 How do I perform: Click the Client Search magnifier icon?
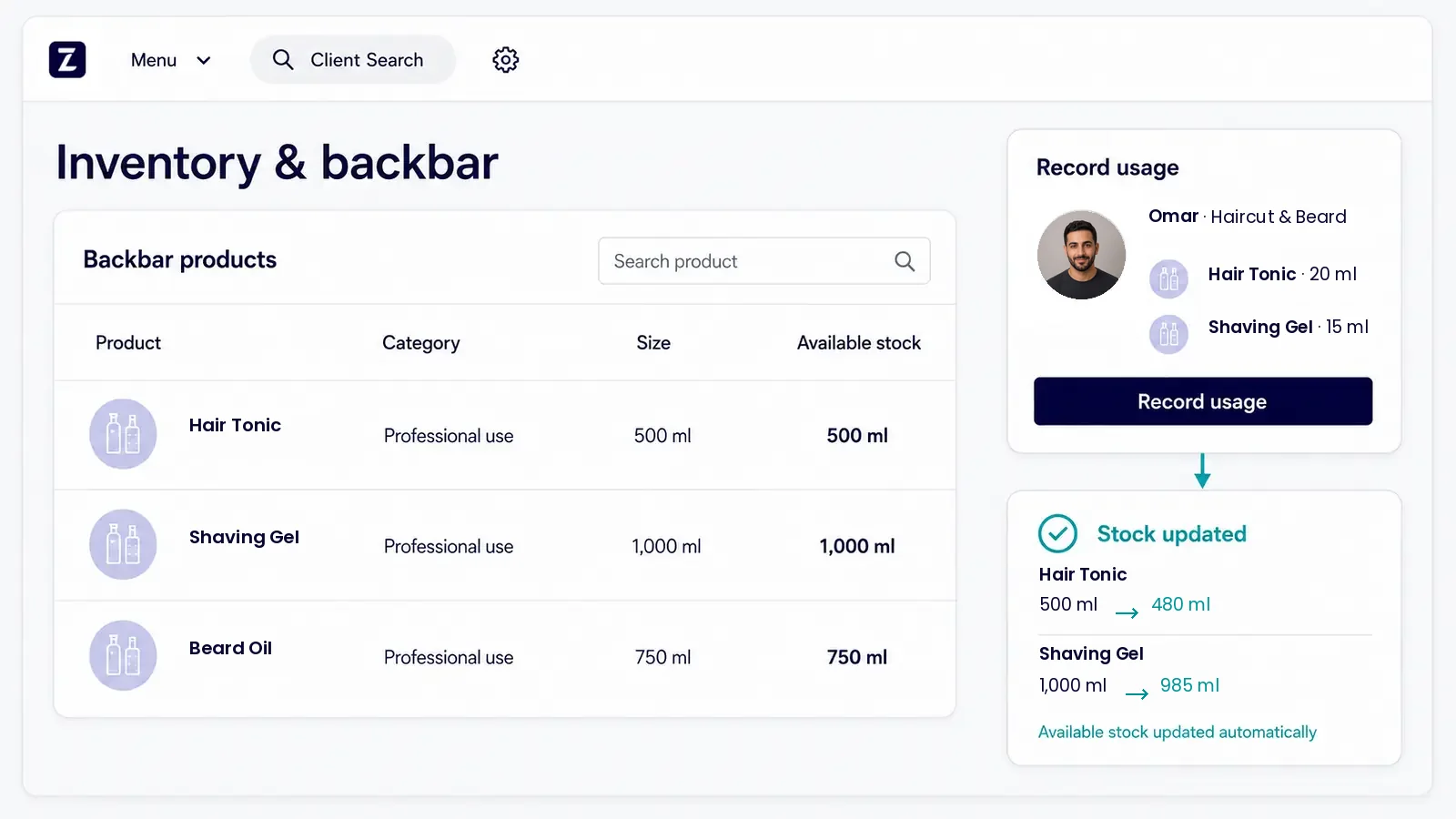[x=283, y=60]
